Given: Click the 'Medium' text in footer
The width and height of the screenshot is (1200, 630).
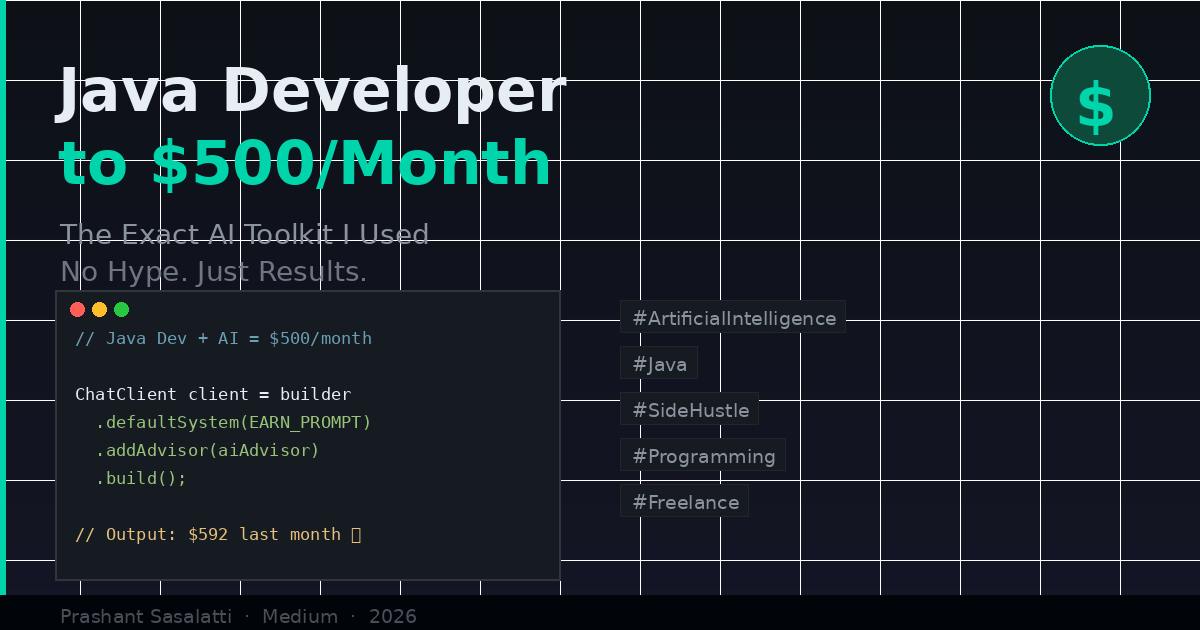Looking at the screenshot, I should click(299, 617).
